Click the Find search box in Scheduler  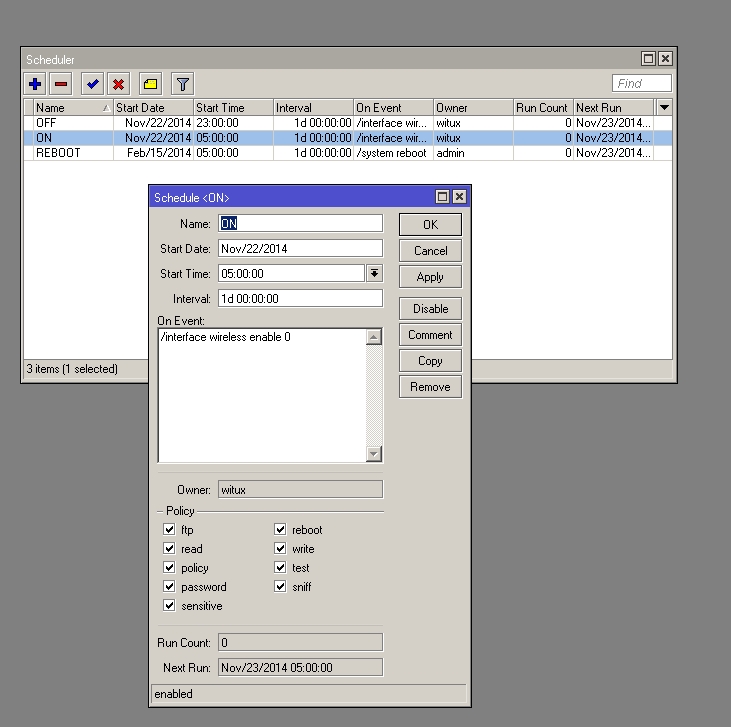coord(642,83)
